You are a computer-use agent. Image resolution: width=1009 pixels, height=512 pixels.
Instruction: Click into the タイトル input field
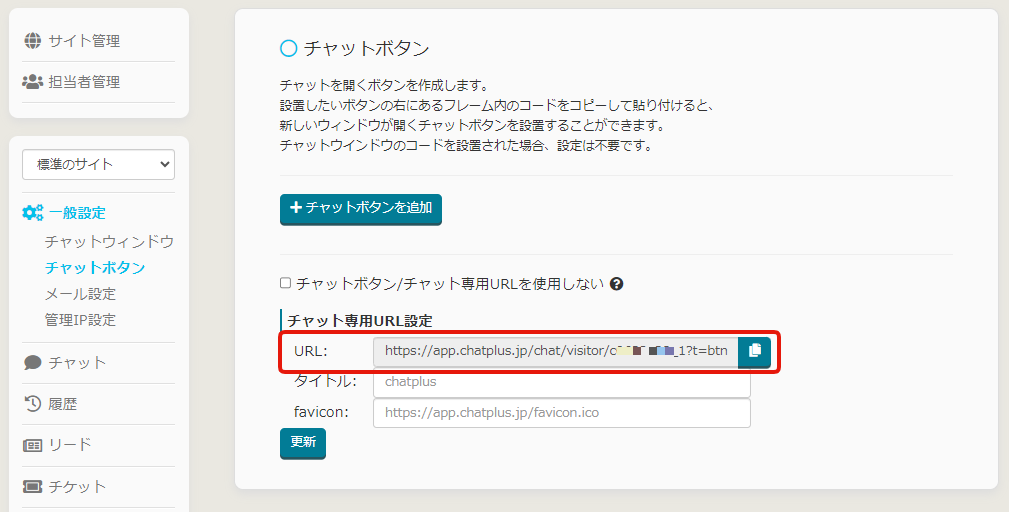click(x=561, y=382)
